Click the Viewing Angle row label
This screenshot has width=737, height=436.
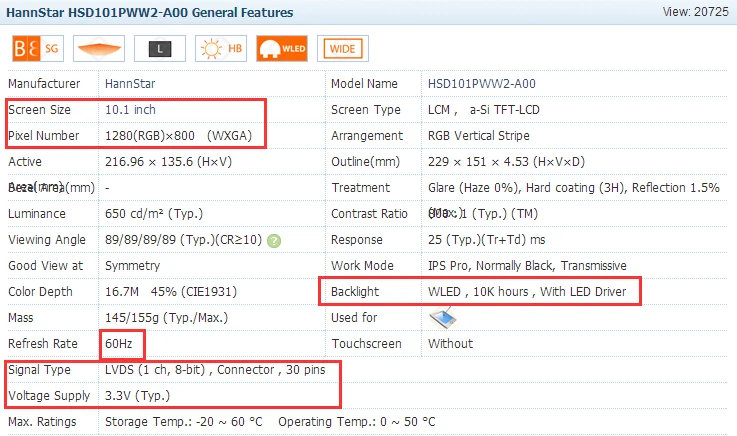pos(47,240)
